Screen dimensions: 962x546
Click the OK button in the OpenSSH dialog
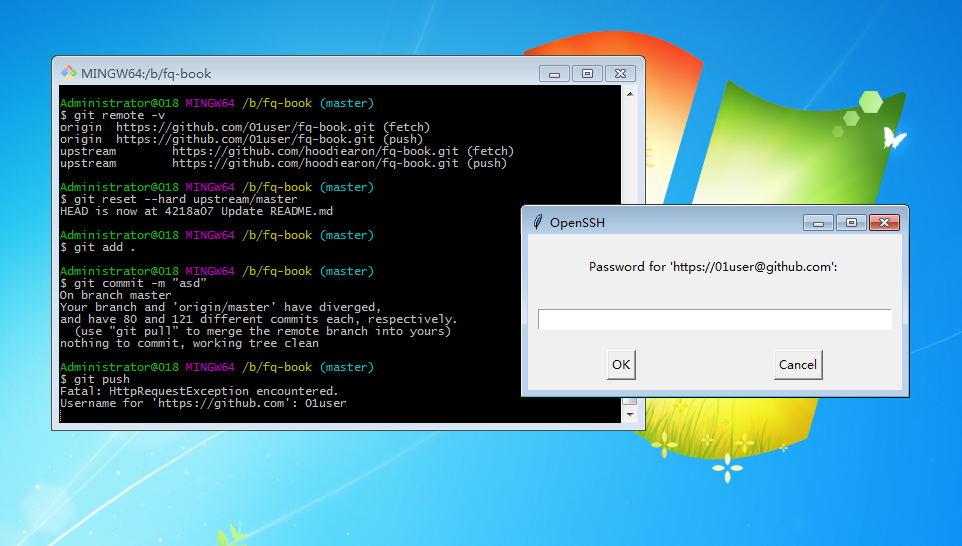pos(621,364)
